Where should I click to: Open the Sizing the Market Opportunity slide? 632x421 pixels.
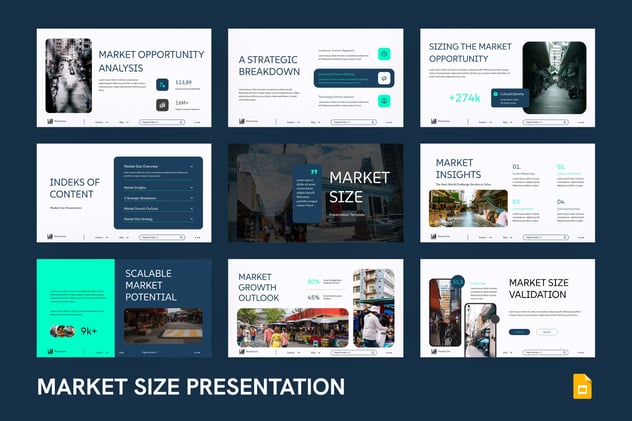click(507, 78)
